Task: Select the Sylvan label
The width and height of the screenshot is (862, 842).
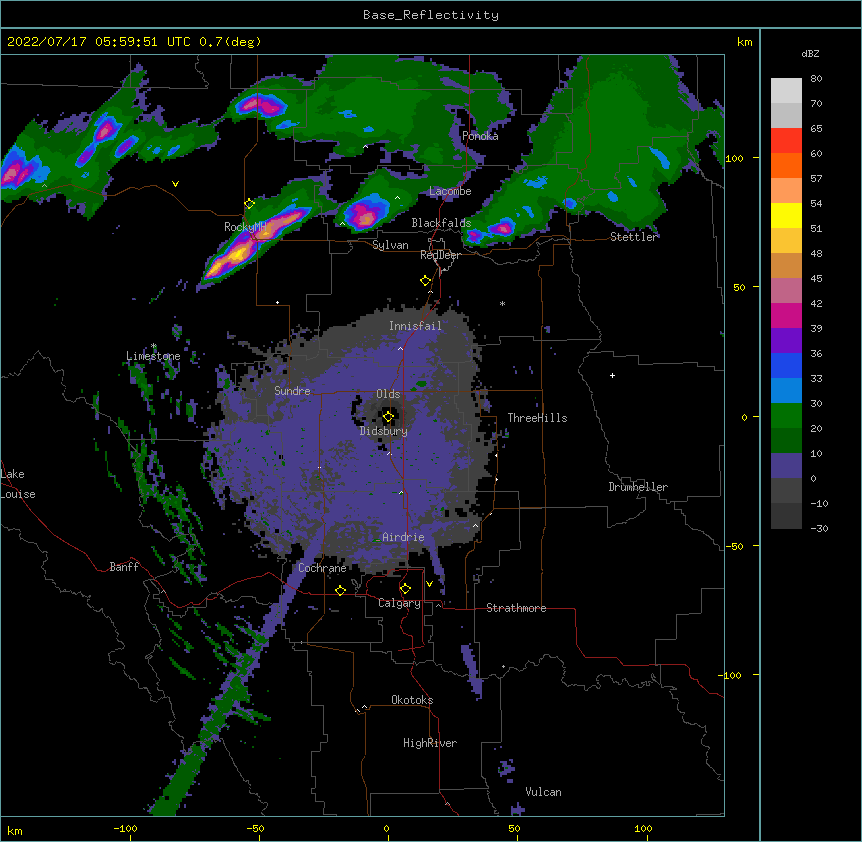Action: pos(390,245)
